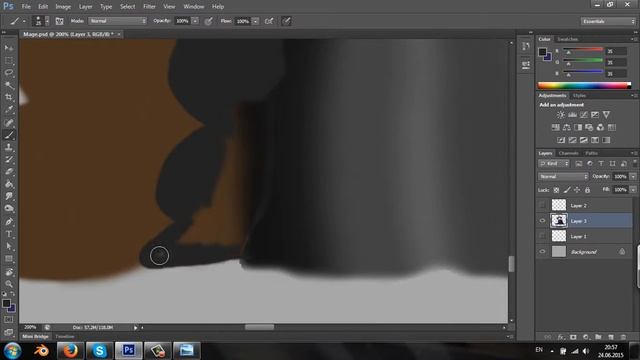Viewport: 640px width, 360px height.
Task: Toggle airbrush mode in options bar
Action: [269, 21]
